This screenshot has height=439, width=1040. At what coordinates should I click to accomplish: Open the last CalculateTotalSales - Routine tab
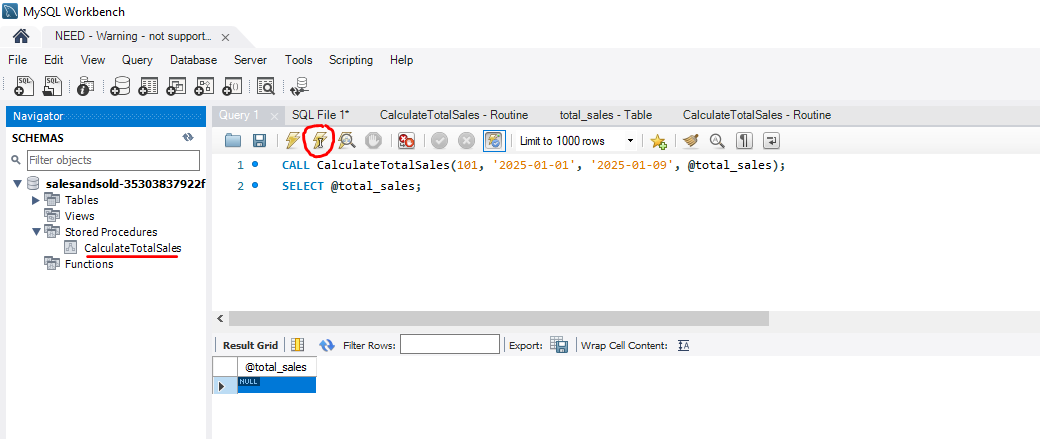[x=757, y=115]
